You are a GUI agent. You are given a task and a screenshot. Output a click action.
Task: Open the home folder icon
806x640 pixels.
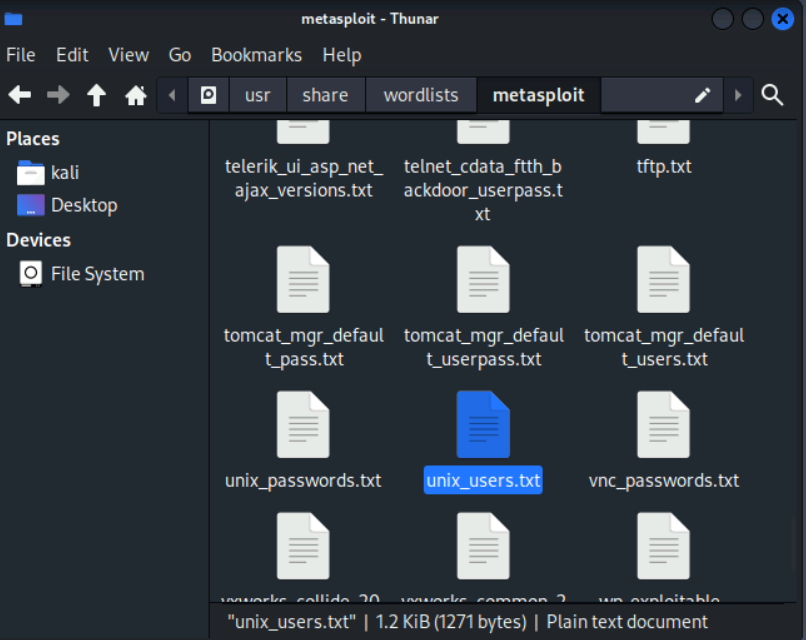click(x=135, y=95)
